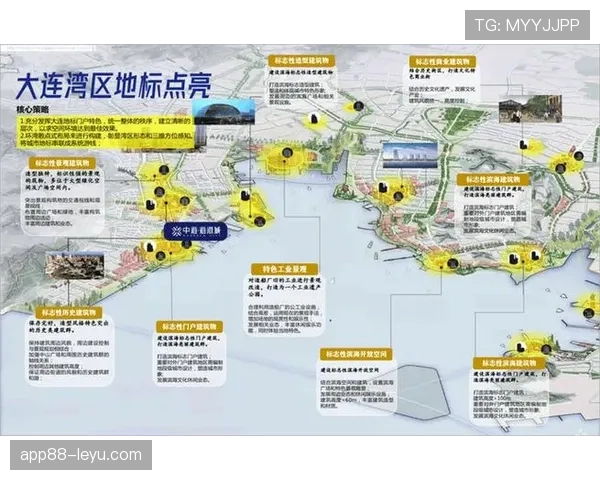Open the aerial historic district photo thumbnail
Viewport: 600px width, 480px height.
click(75, 267)
